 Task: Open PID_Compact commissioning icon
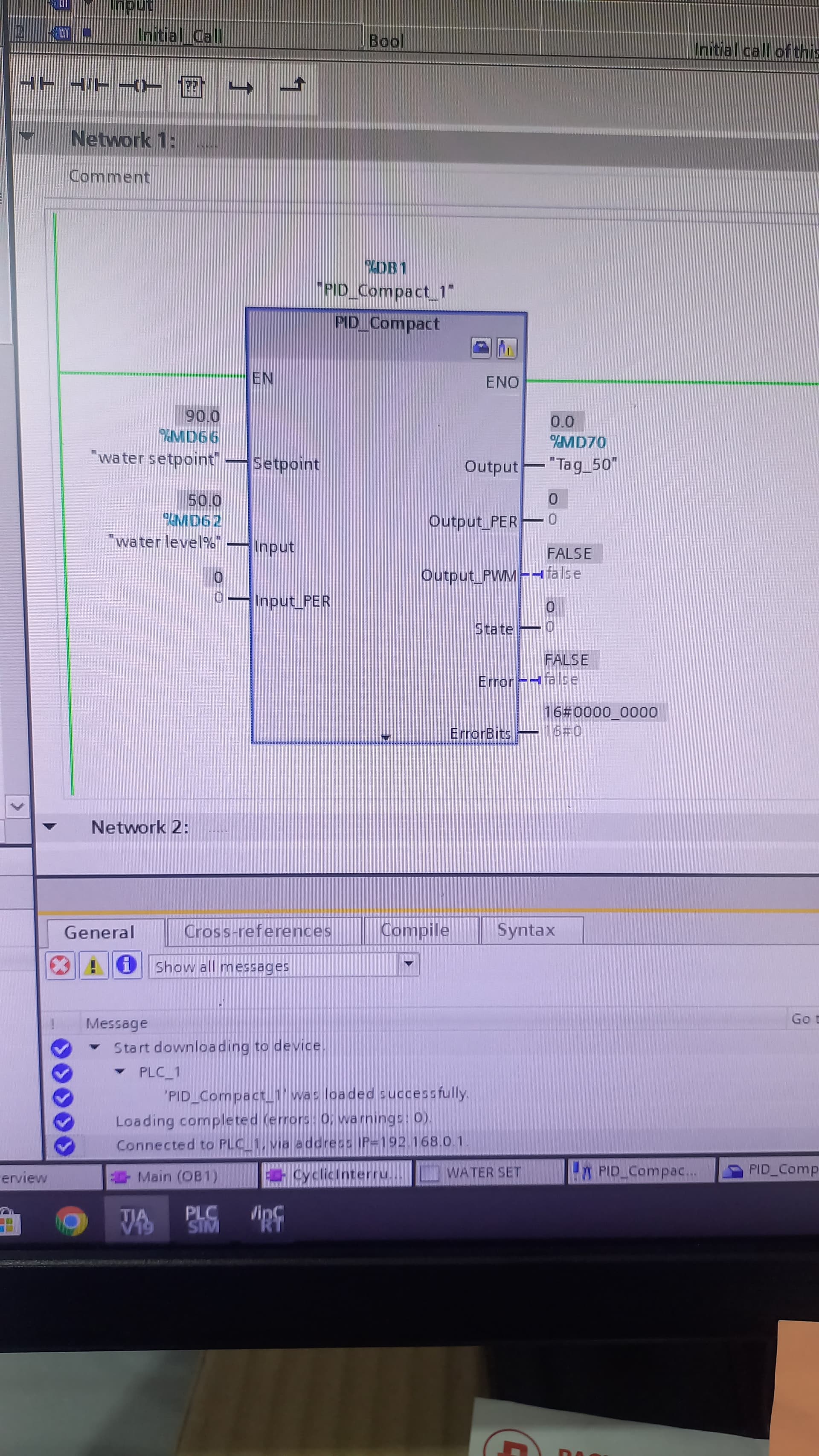[x=506, y=348]
